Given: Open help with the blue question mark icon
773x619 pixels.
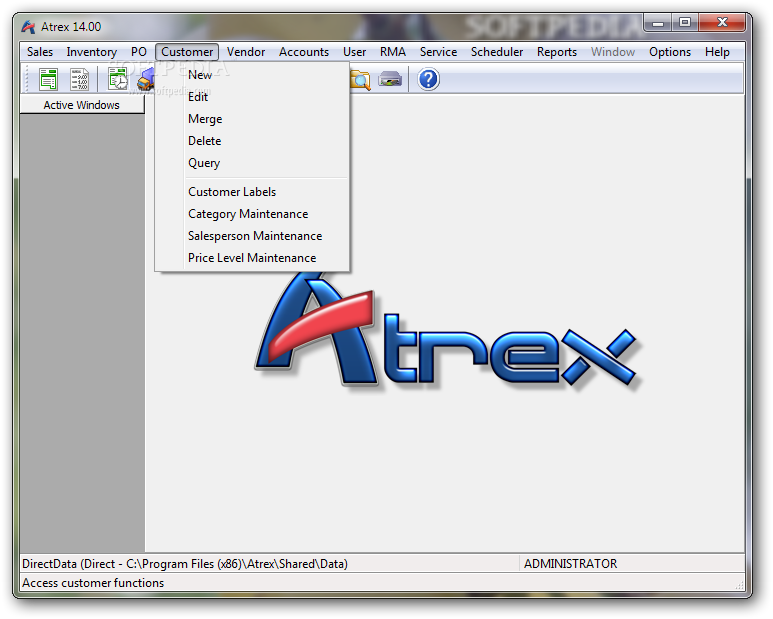Looking at the screenshot, I should [428, 79].
